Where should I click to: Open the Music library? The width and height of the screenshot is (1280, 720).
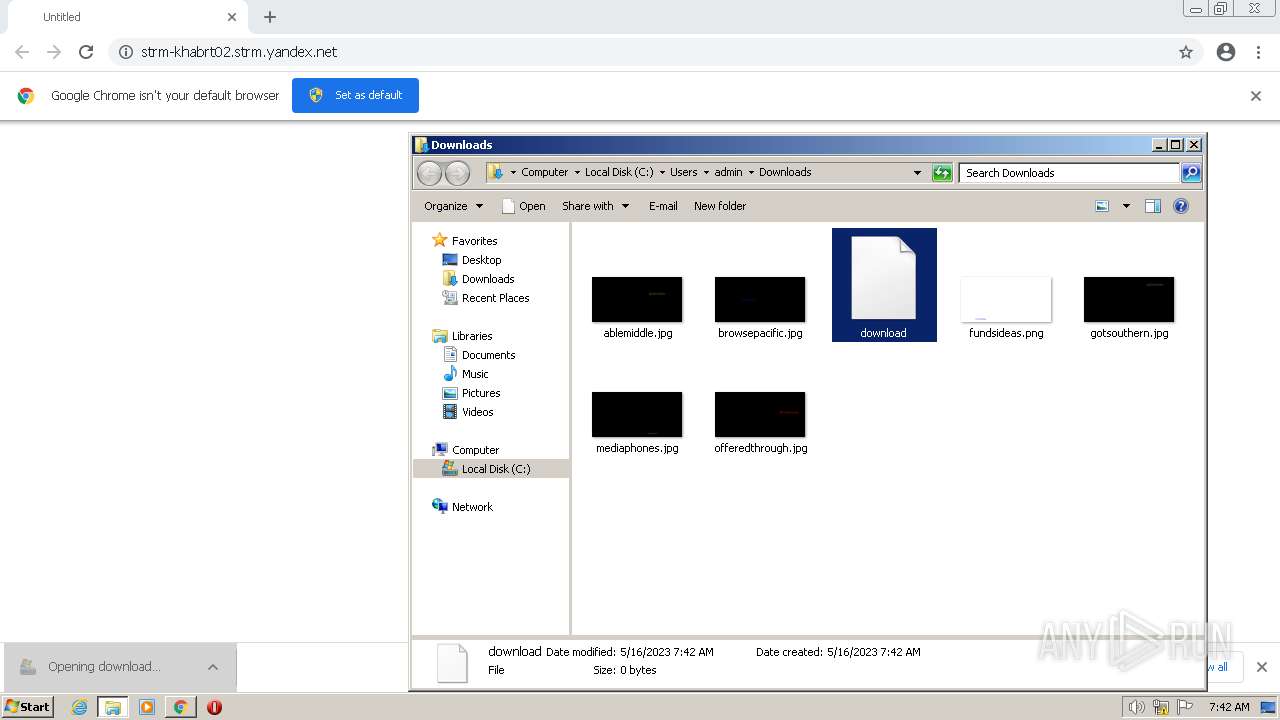tap(475, 374)
